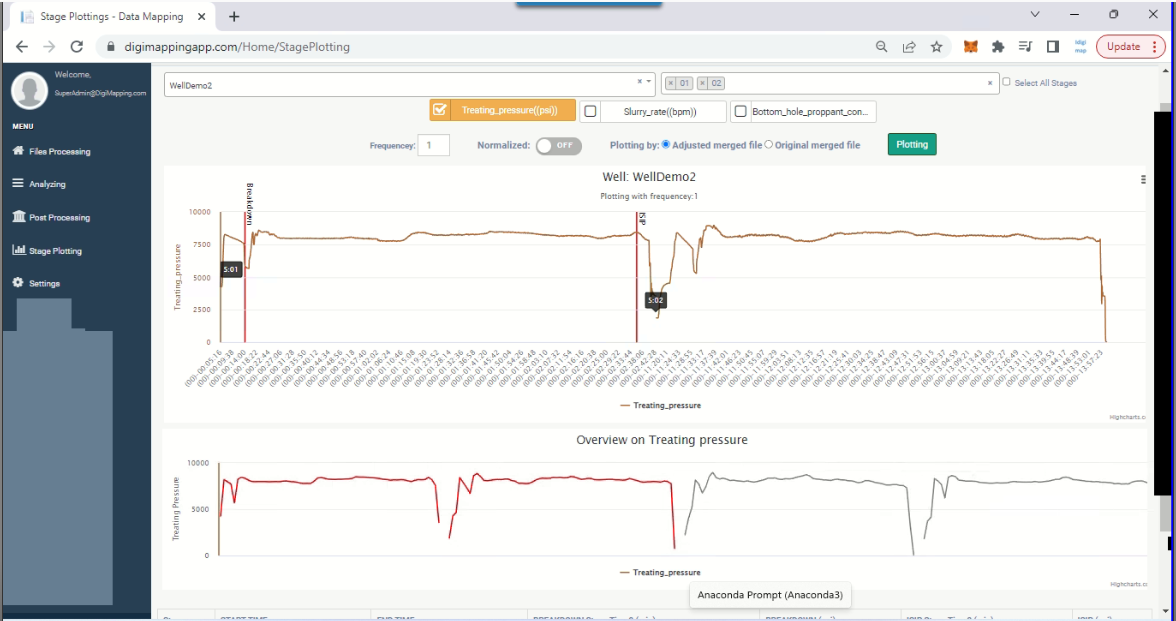1176x621 pixels.
Task: Check the Slurry_rate((bpm)) checkbox
Action: [x=590, y=112]
